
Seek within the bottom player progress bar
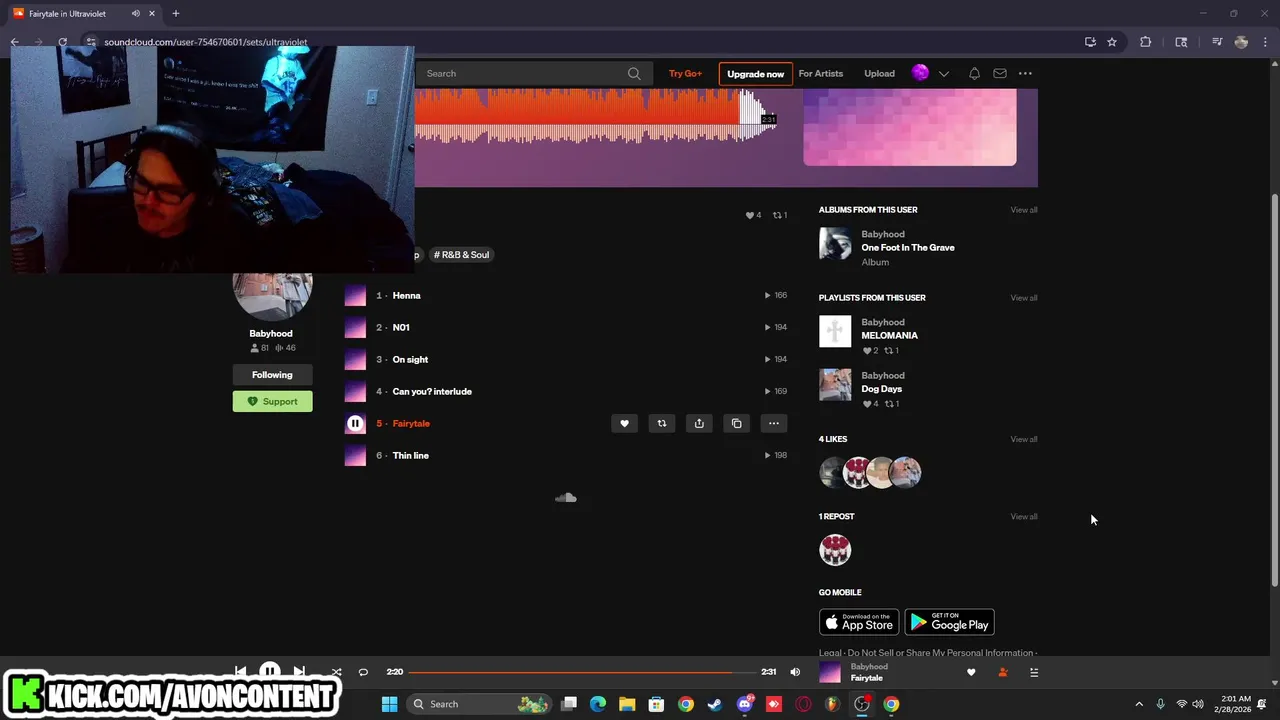pos(583,672)
